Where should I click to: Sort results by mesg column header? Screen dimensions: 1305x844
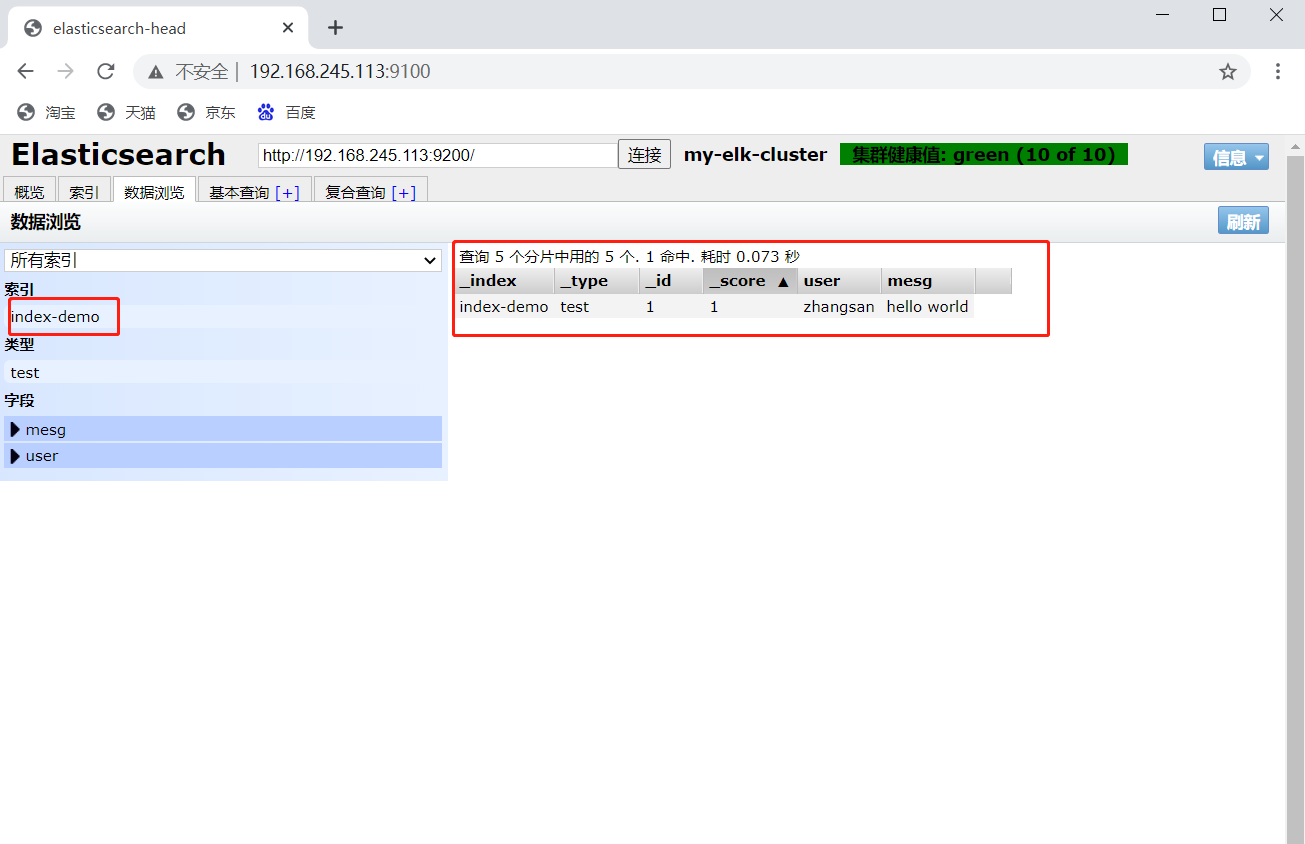coord(928,281)
